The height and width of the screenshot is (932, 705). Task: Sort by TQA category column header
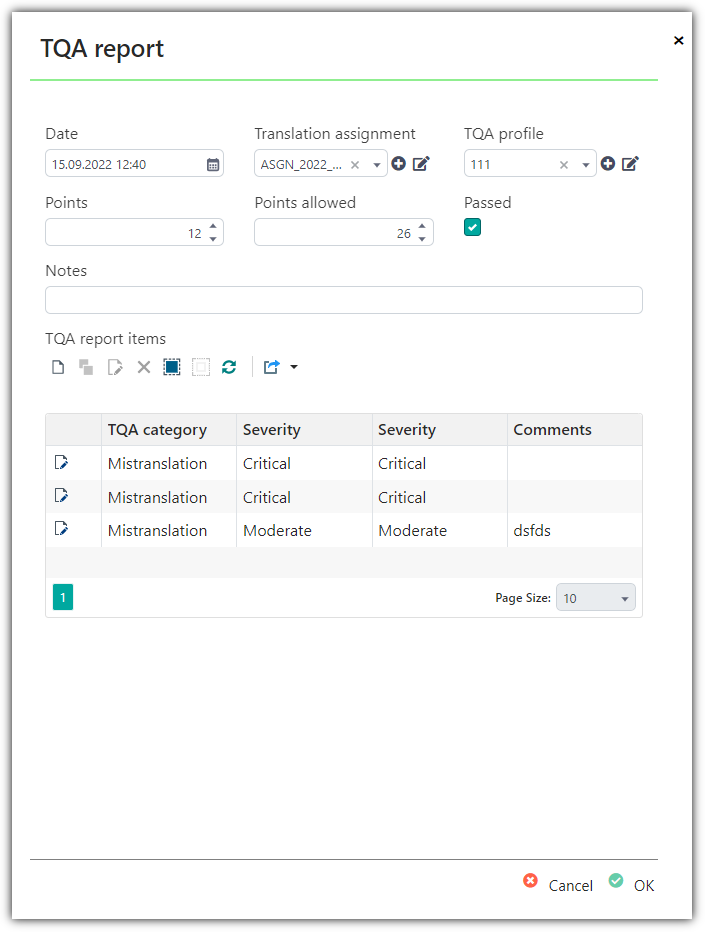157,430
